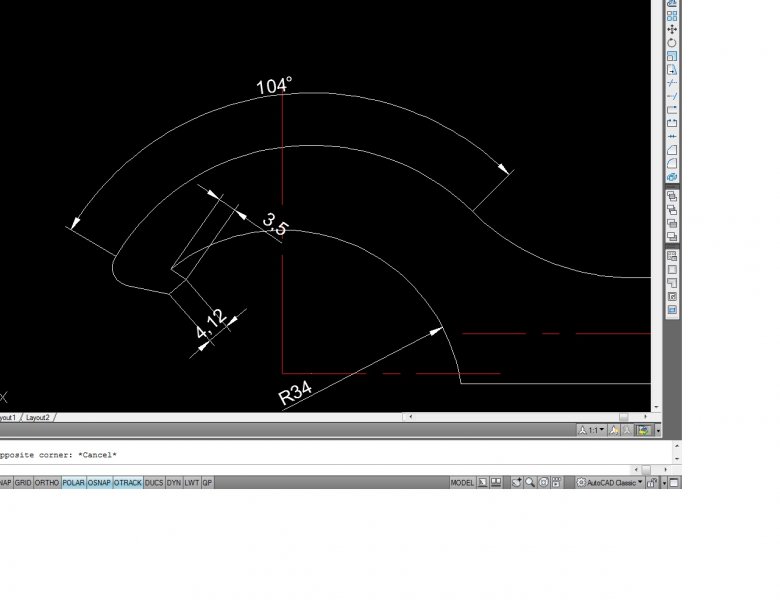Open the Display Viewports Dialog icon
780x600 pixels.
(672, 256)
